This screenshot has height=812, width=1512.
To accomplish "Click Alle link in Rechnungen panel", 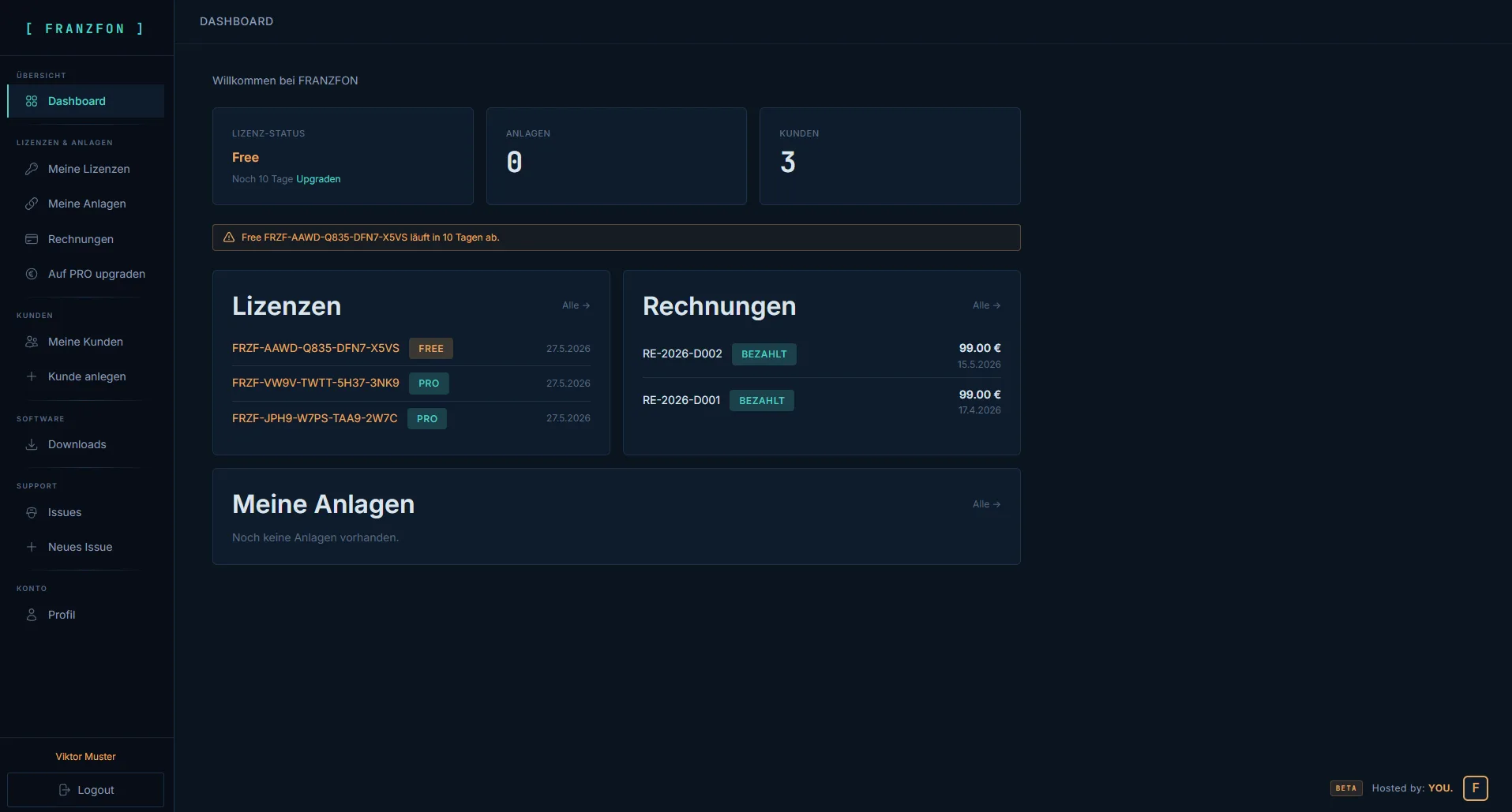I will pyautogui.click(x=987, y=305).
